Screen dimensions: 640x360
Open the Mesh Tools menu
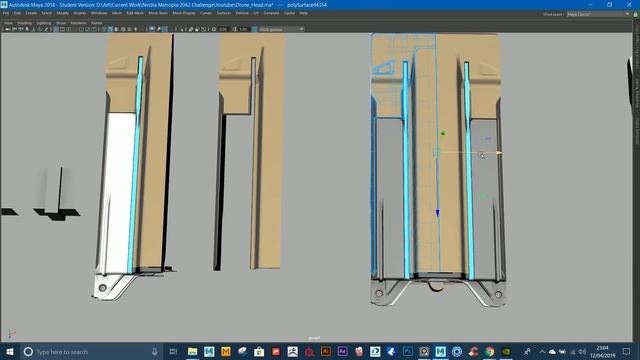(x=158, y=13)
